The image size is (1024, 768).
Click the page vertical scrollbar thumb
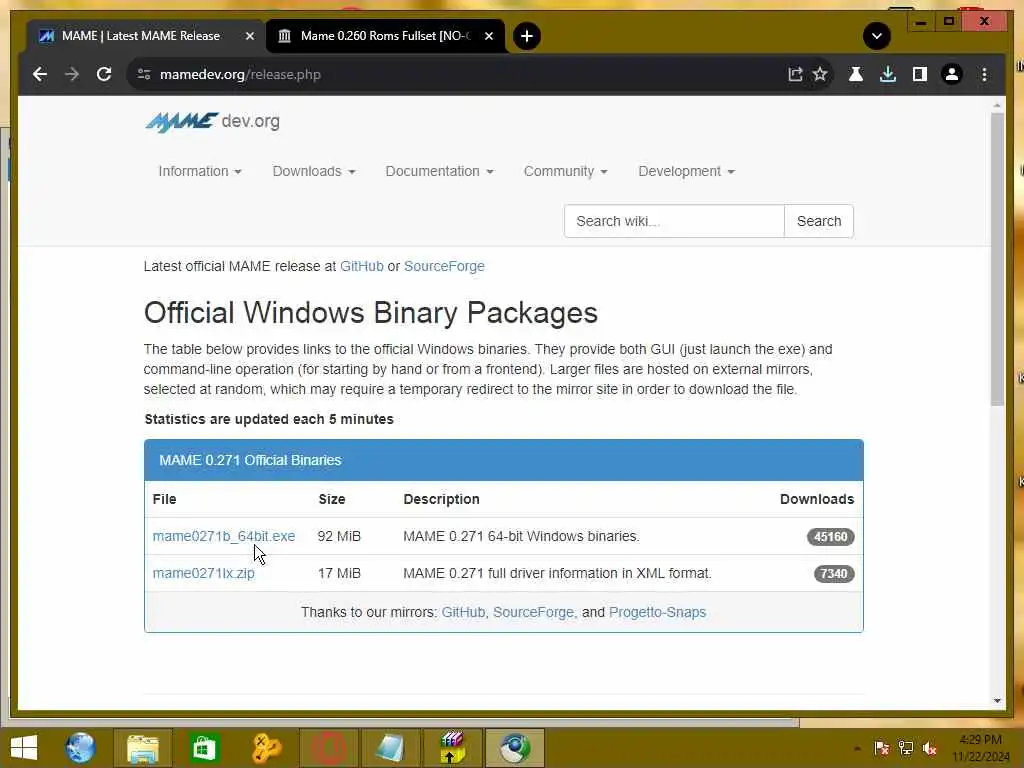997,259
